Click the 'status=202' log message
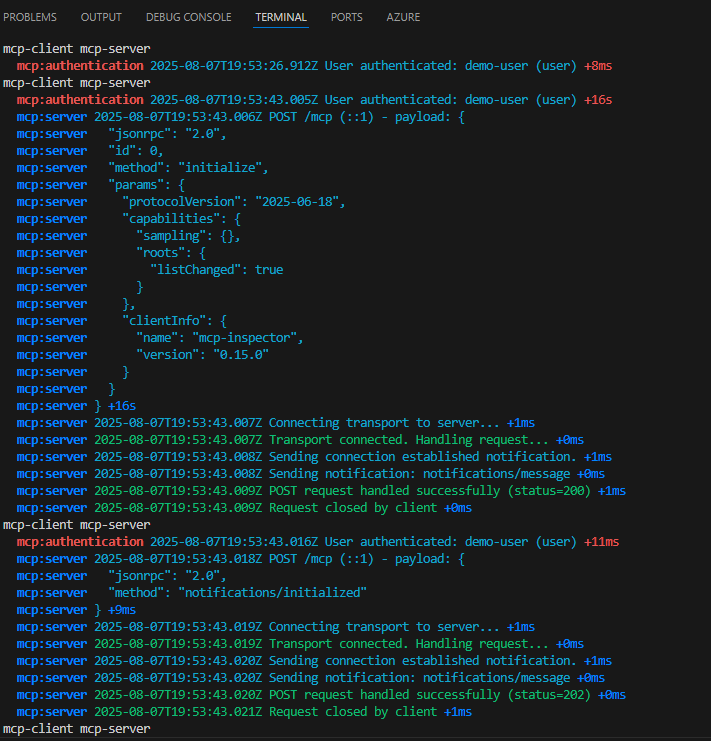711x741 pixels. click(321, 695)
